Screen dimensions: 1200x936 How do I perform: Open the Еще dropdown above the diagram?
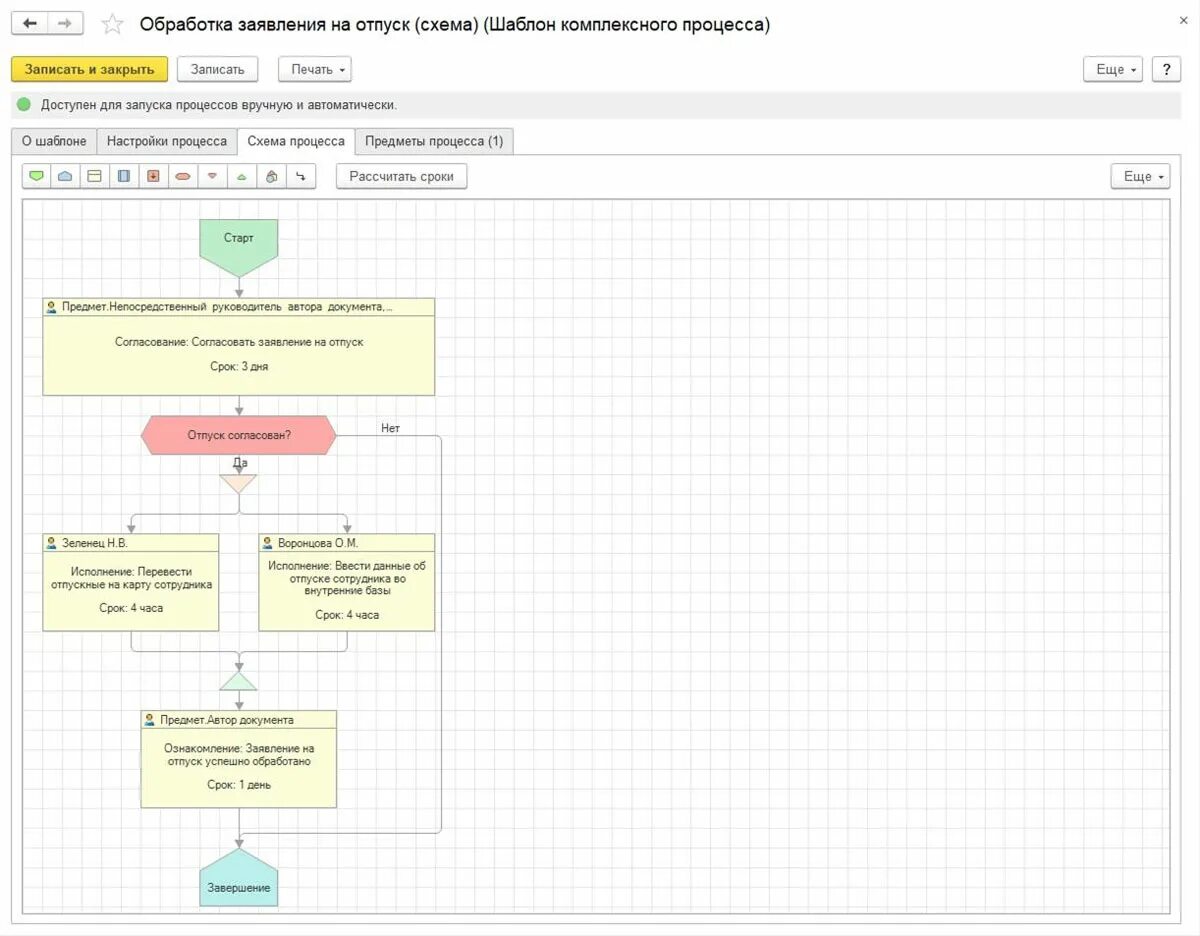pyautogui.click(x=1141, y=176)
